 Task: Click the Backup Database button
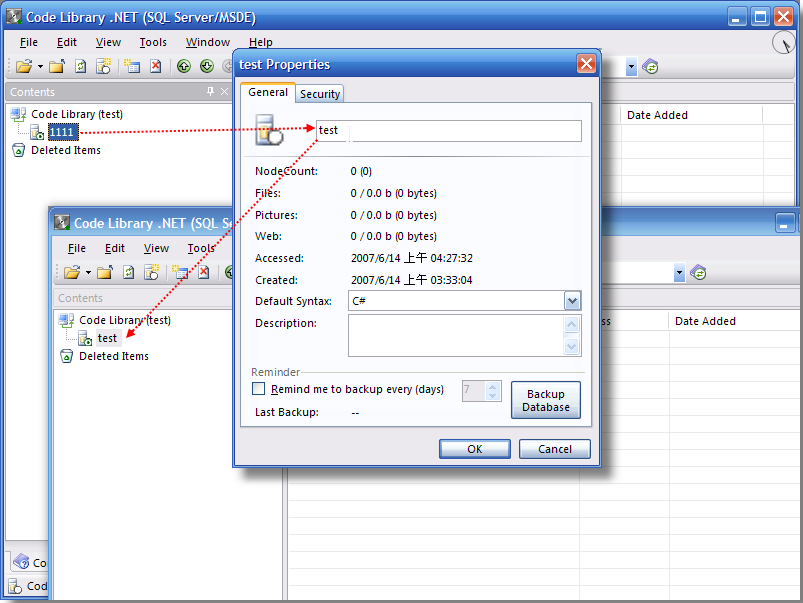546,400
